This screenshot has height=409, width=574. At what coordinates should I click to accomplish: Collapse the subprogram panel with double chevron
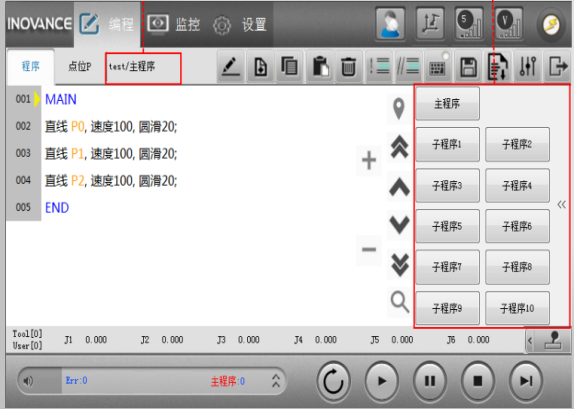click(562, 204)
